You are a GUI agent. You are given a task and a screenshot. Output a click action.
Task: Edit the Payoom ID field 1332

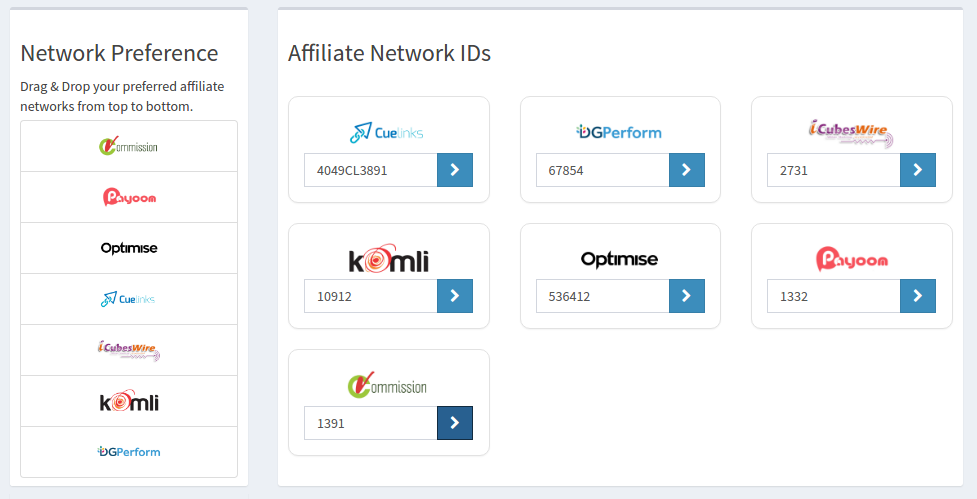click(834, 296)
